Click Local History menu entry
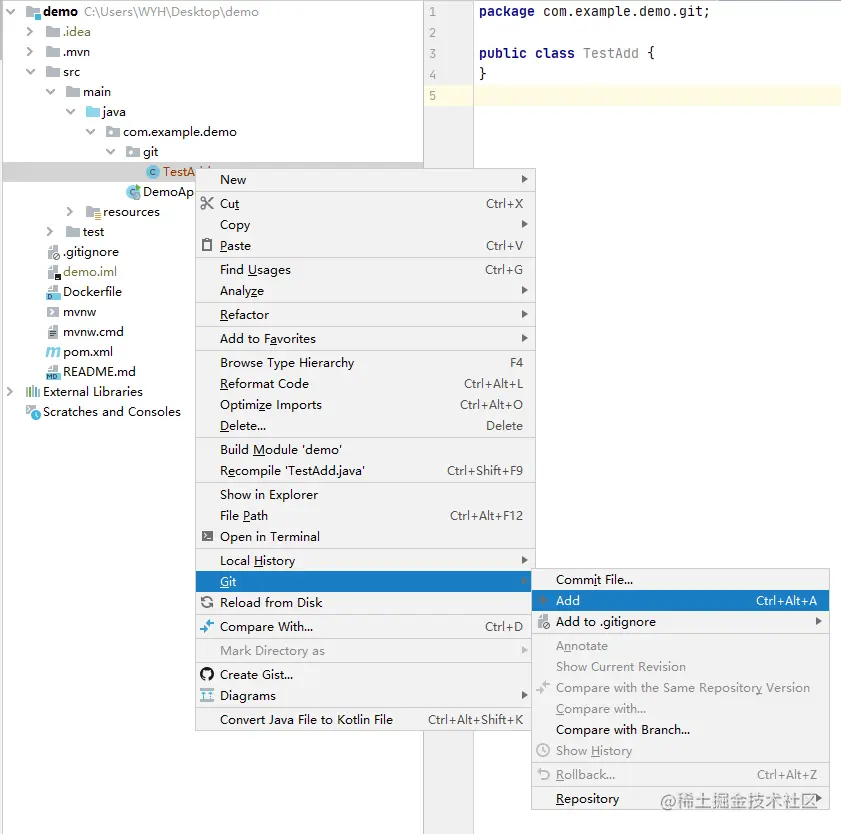The image size is (841, 834). point(365,560)
